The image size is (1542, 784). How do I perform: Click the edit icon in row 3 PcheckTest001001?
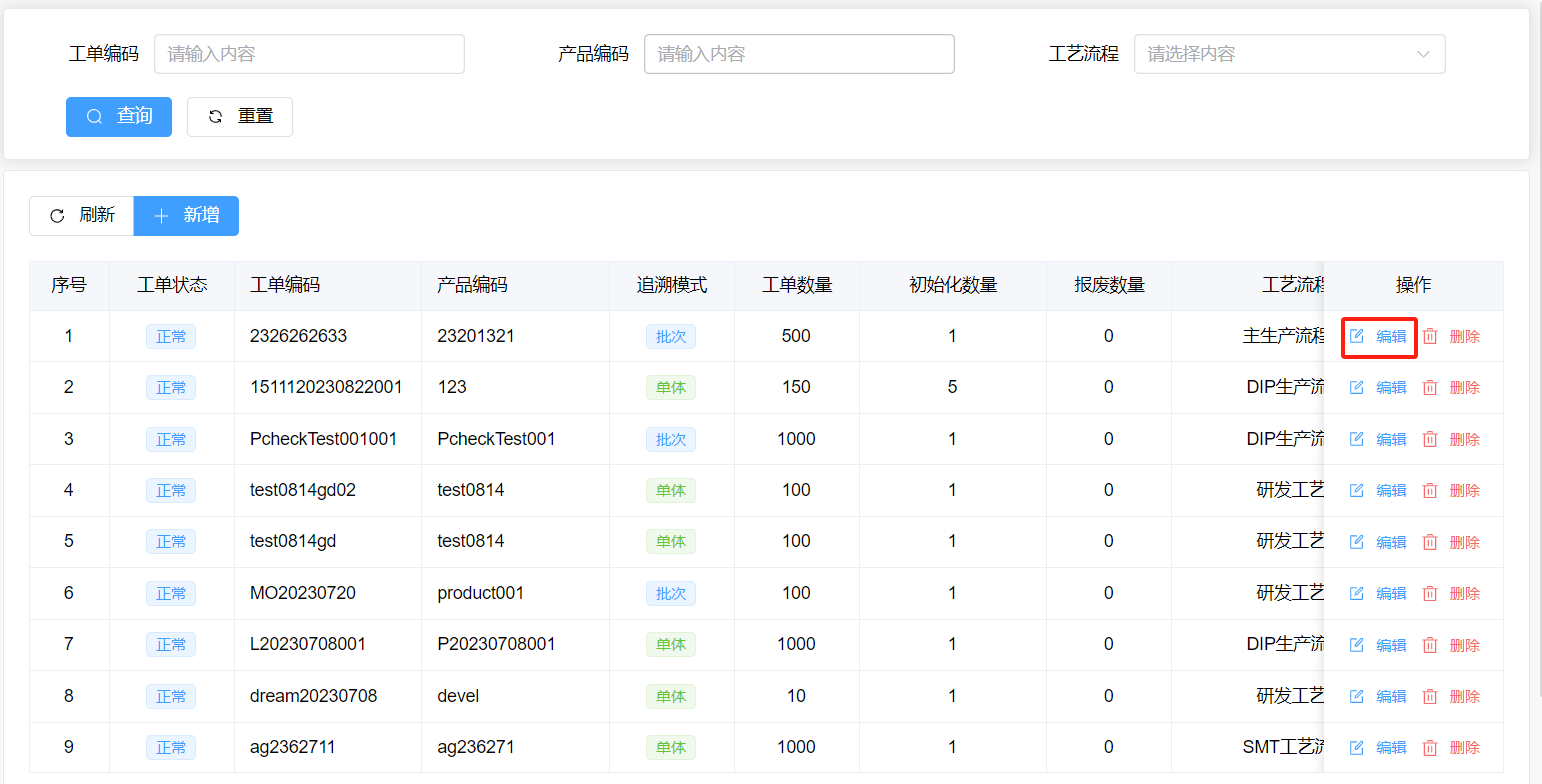(x=1357, y=439)
